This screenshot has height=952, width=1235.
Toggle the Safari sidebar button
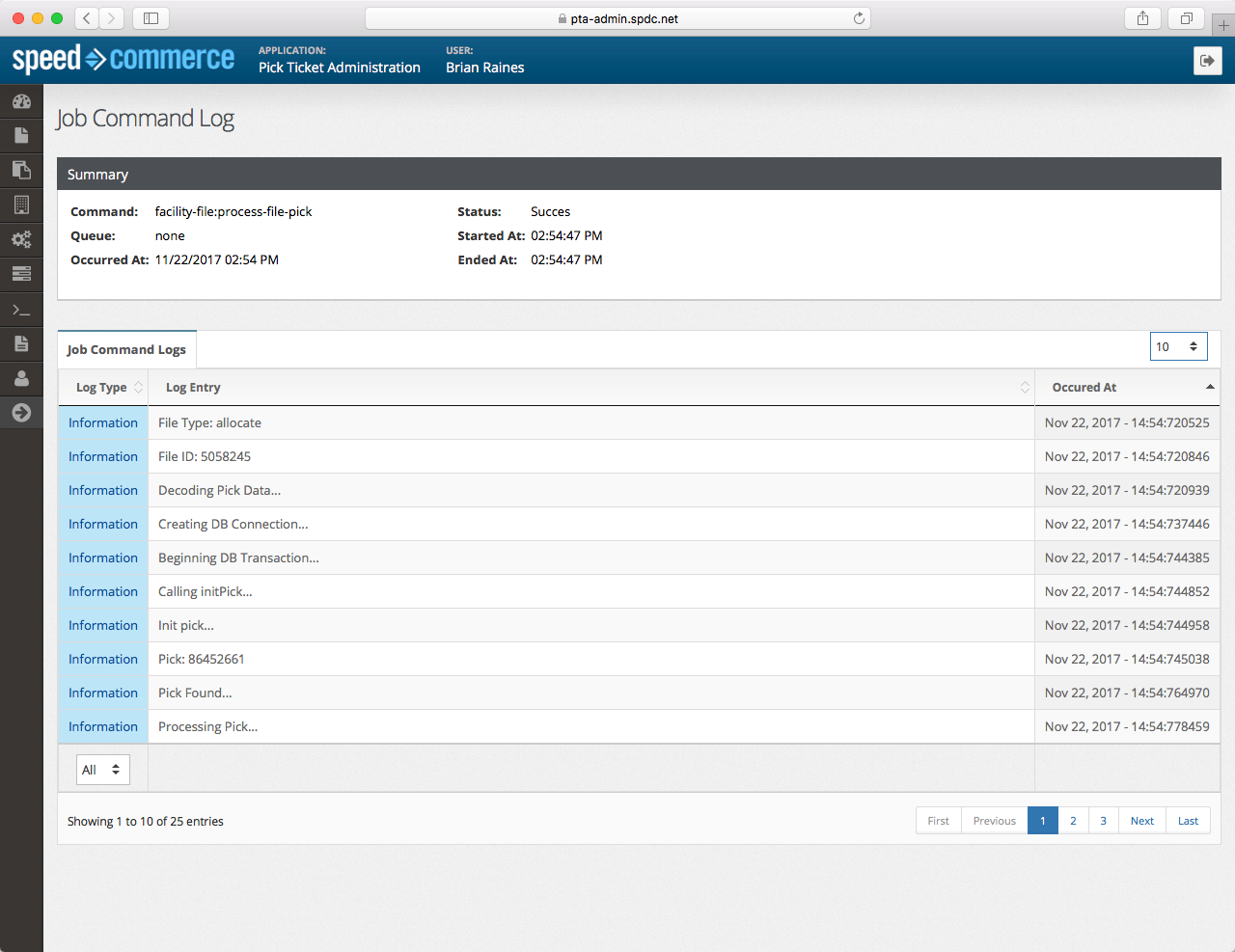(x=151, y=18)
